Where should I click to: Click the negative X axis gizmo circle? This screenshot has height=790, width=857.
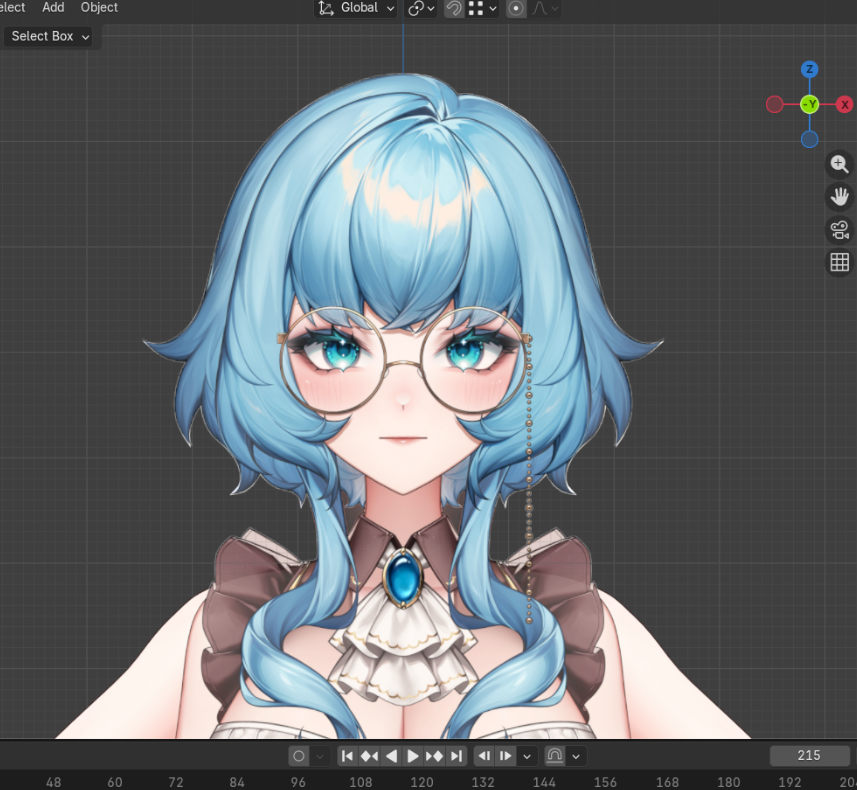(x=774, y=104)
